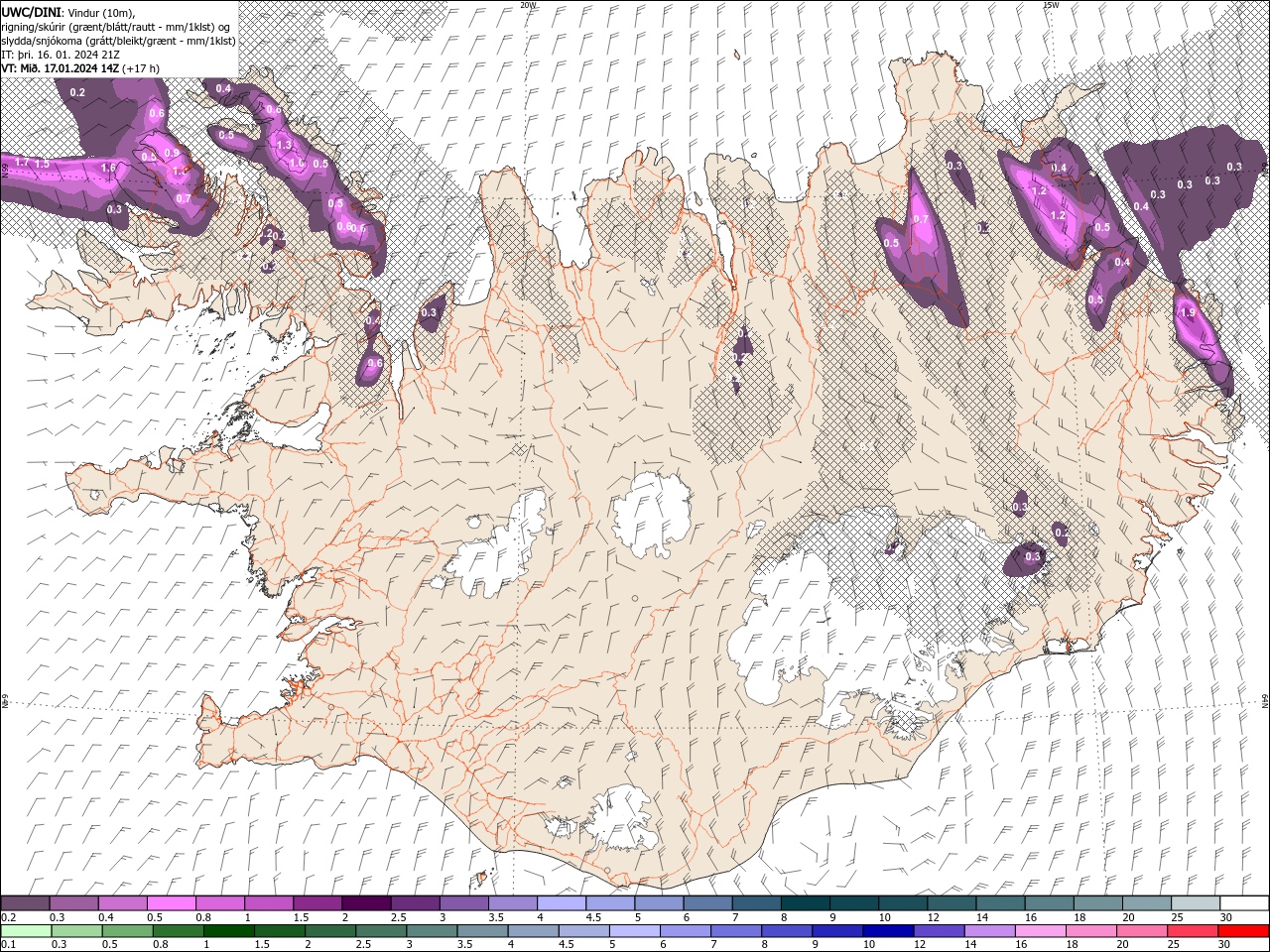Click the UWC/DINI title text
Image resolution: width=1270 pixels, height=952 pixels.
tap(32, 12)
